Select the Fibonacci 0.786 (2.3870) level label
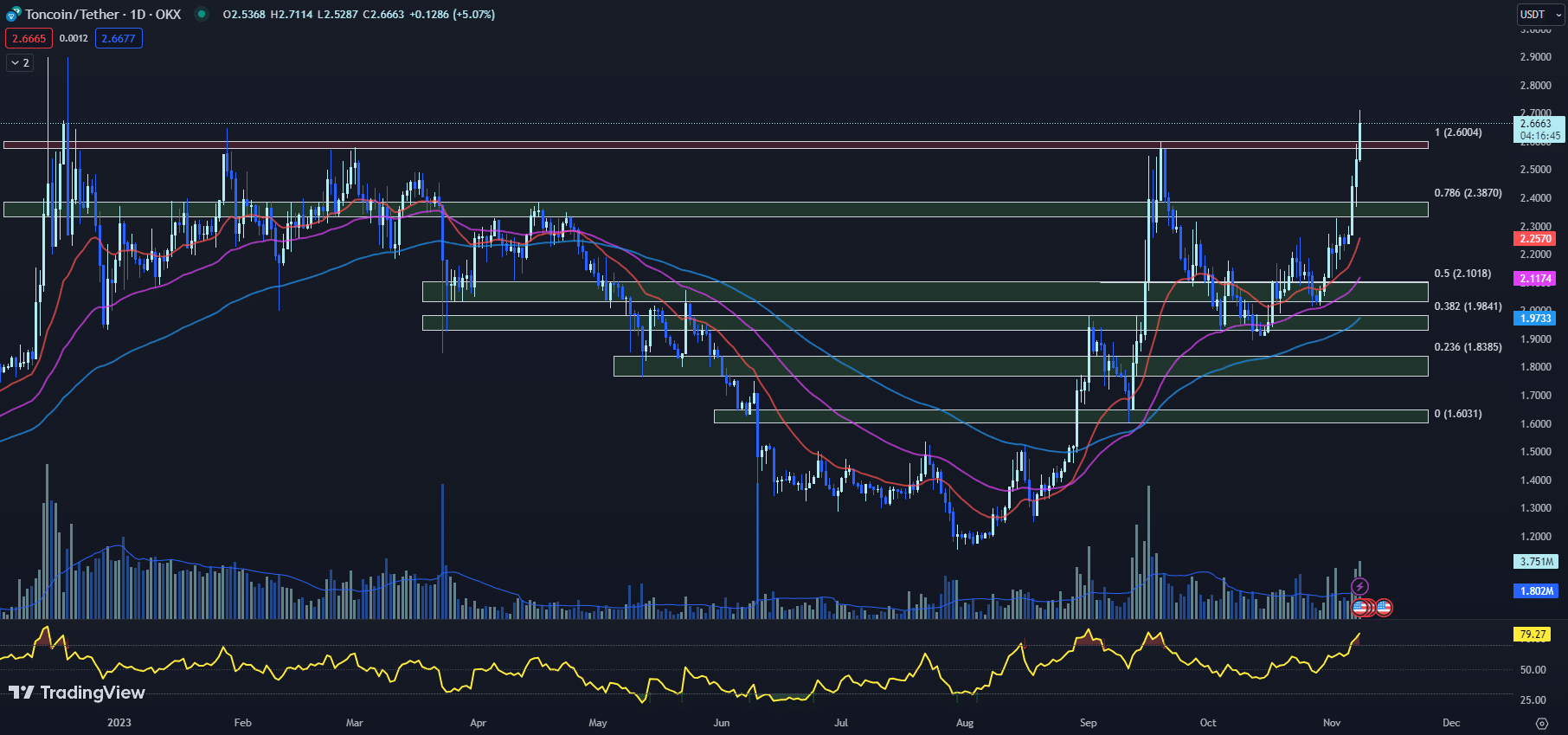The height and width of the screenshot is (735, 1568). pos(1468,193)
